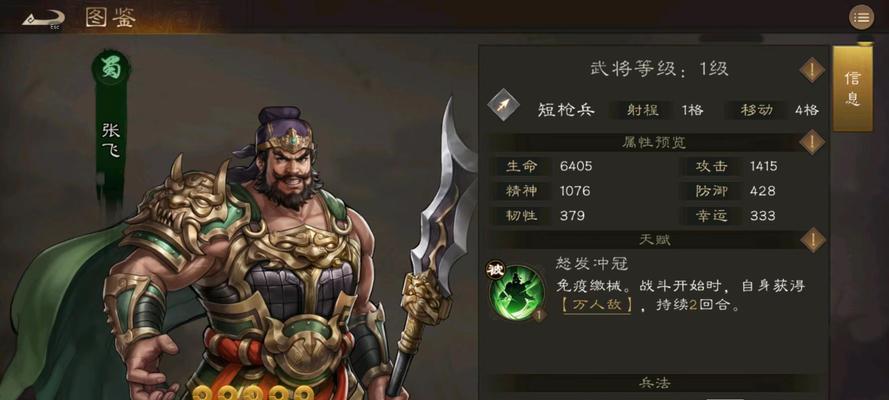Click the 天赋 section header
The height and width of the screenshot is (400, 889).
tap(655, 240)
